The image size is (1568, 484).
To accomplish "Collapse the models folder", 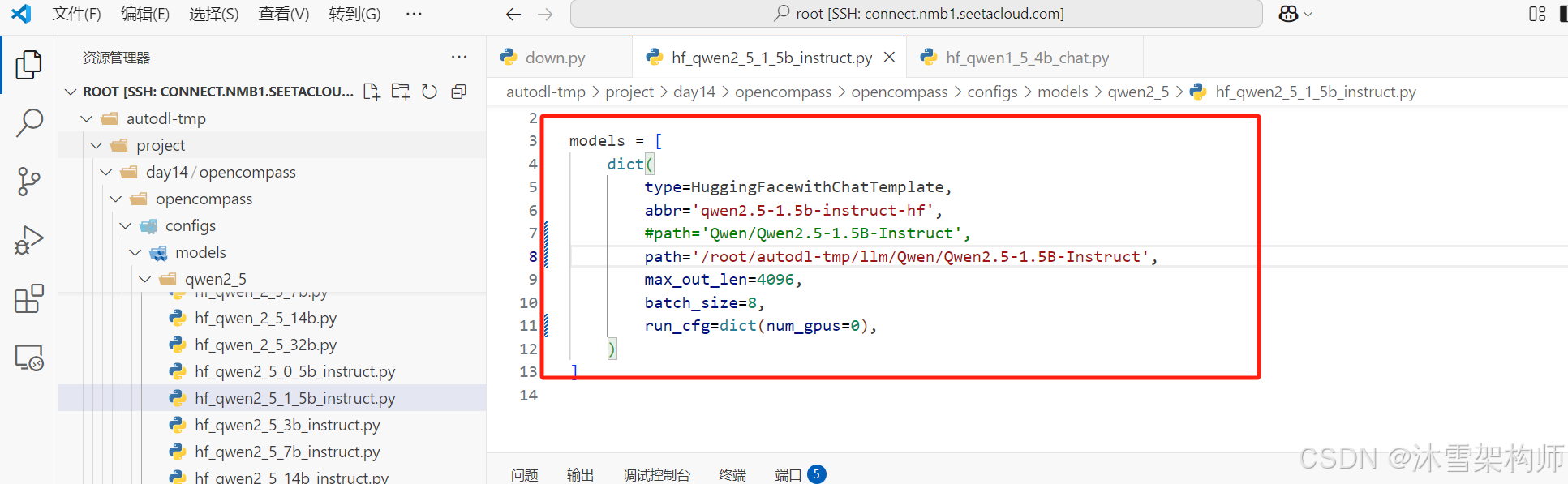I will coord(135,252).
